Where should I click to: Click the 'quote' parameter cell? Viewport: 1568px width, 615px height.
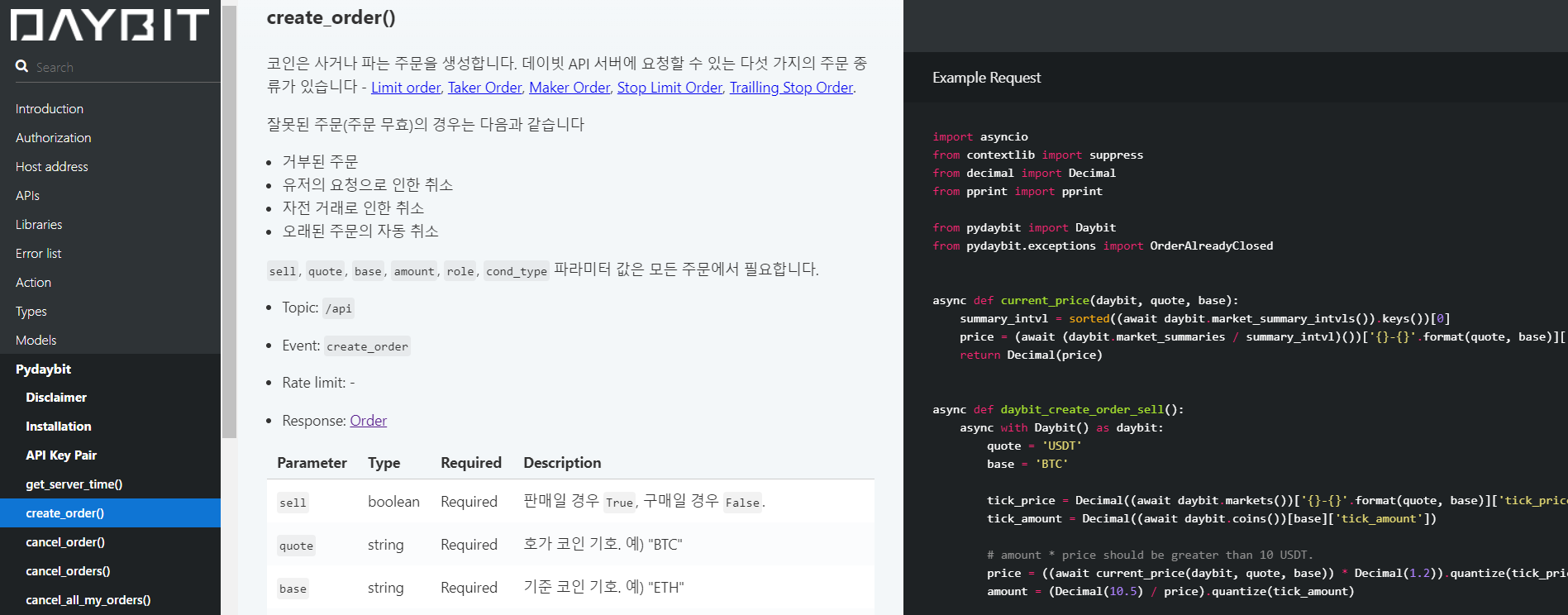(296, 546)
